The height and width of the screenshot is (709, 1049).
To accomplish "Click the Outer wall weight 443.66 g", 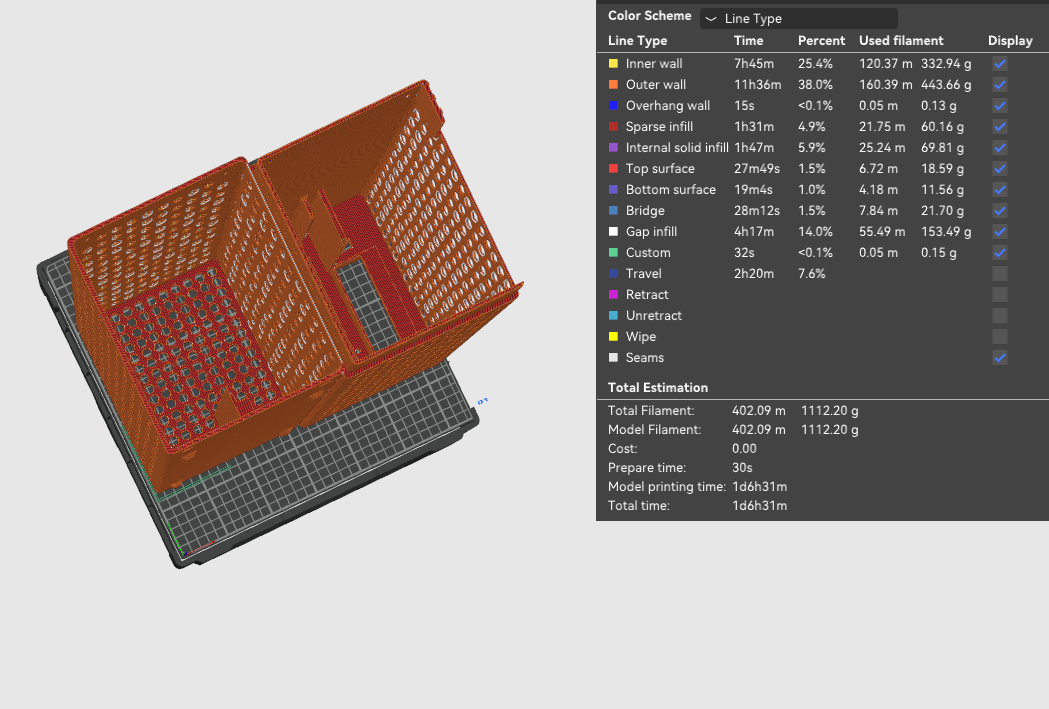I will (945, 84).
